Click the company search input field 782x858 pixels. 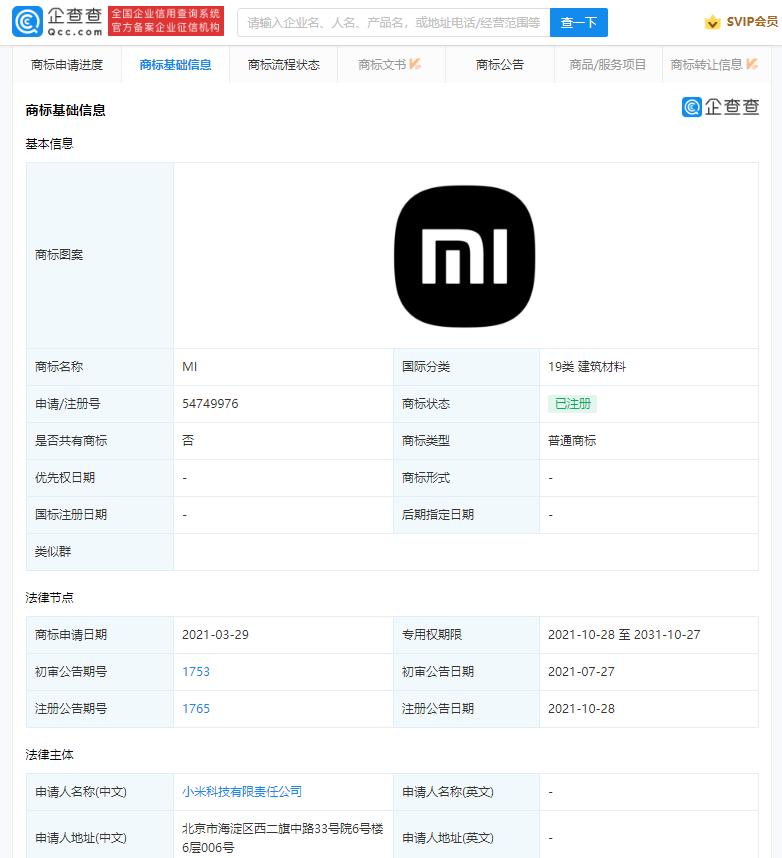[393, 22]
